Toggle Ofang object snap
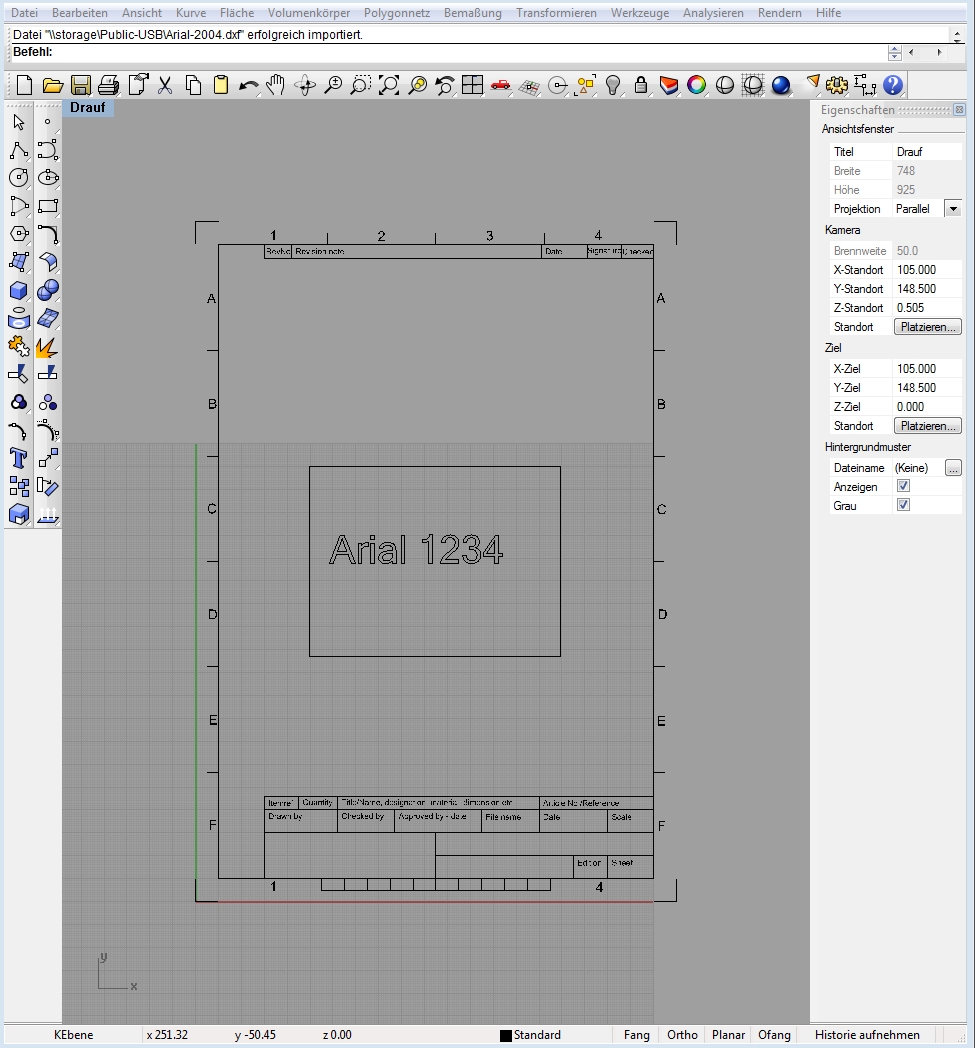 (x=774, y=1035)
